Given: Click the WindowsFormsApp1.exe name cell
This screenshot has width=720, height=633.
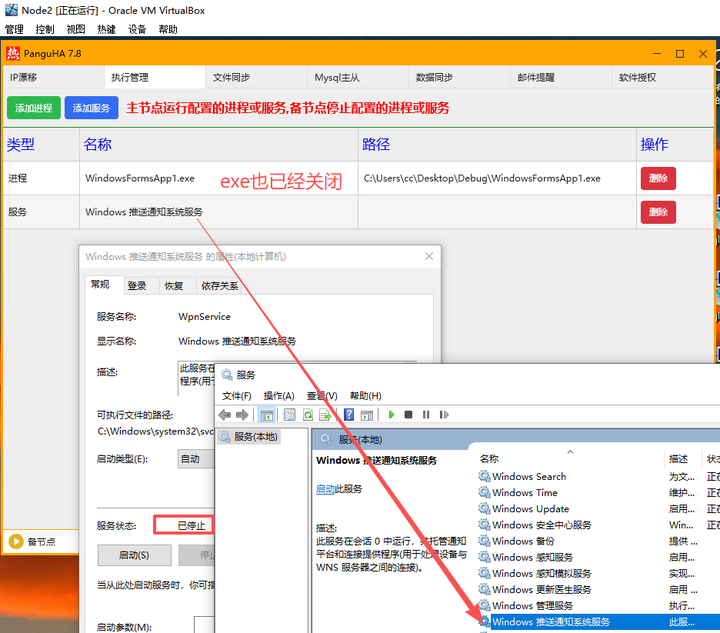Looking at the screenshot, I should pyautogui.click(x=219, y=178).
